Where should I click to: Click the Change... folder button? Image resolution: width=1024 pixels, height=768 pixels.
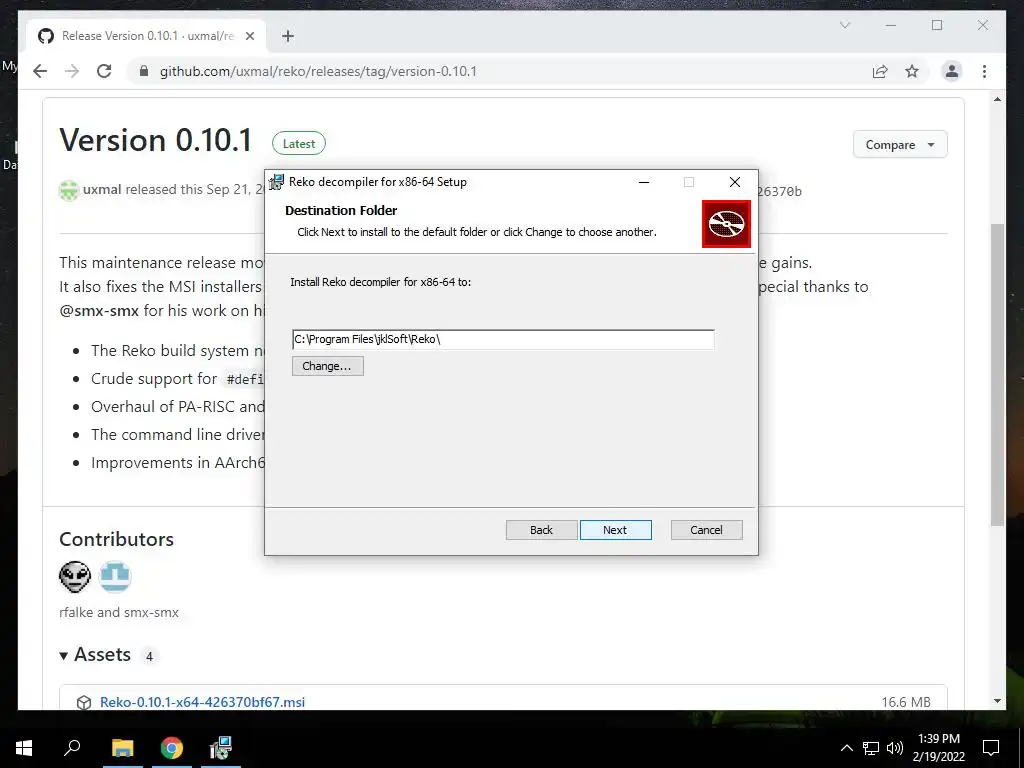coord(327,366)
